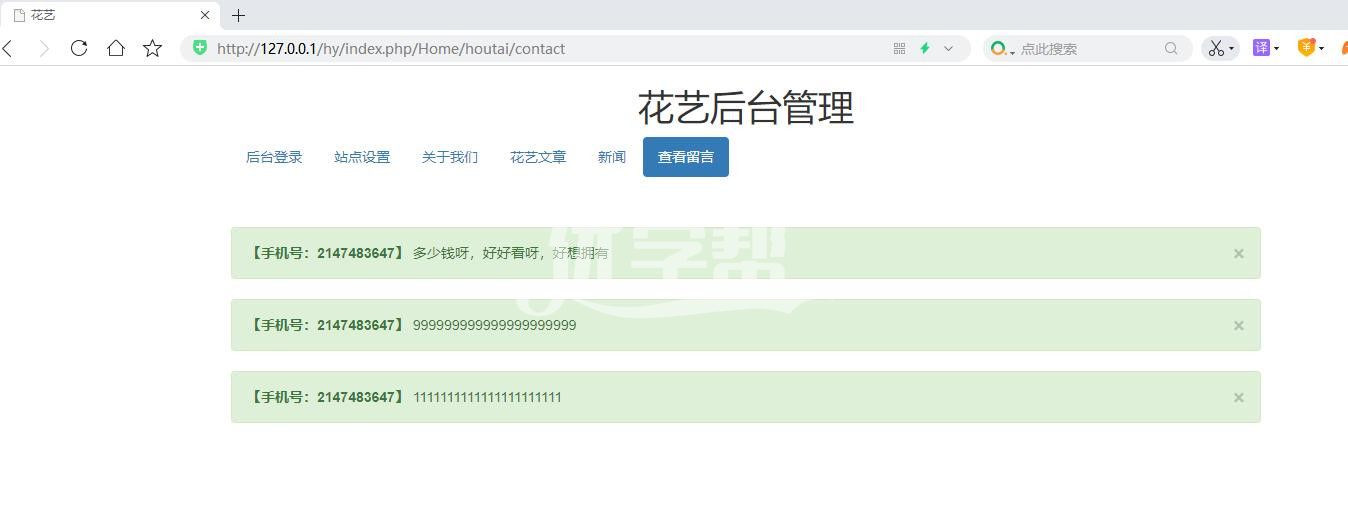The image size is (1348, 521).
Task: Reload the page with the refresh icon
Action: pyautogui.click(x=79, y=48)
